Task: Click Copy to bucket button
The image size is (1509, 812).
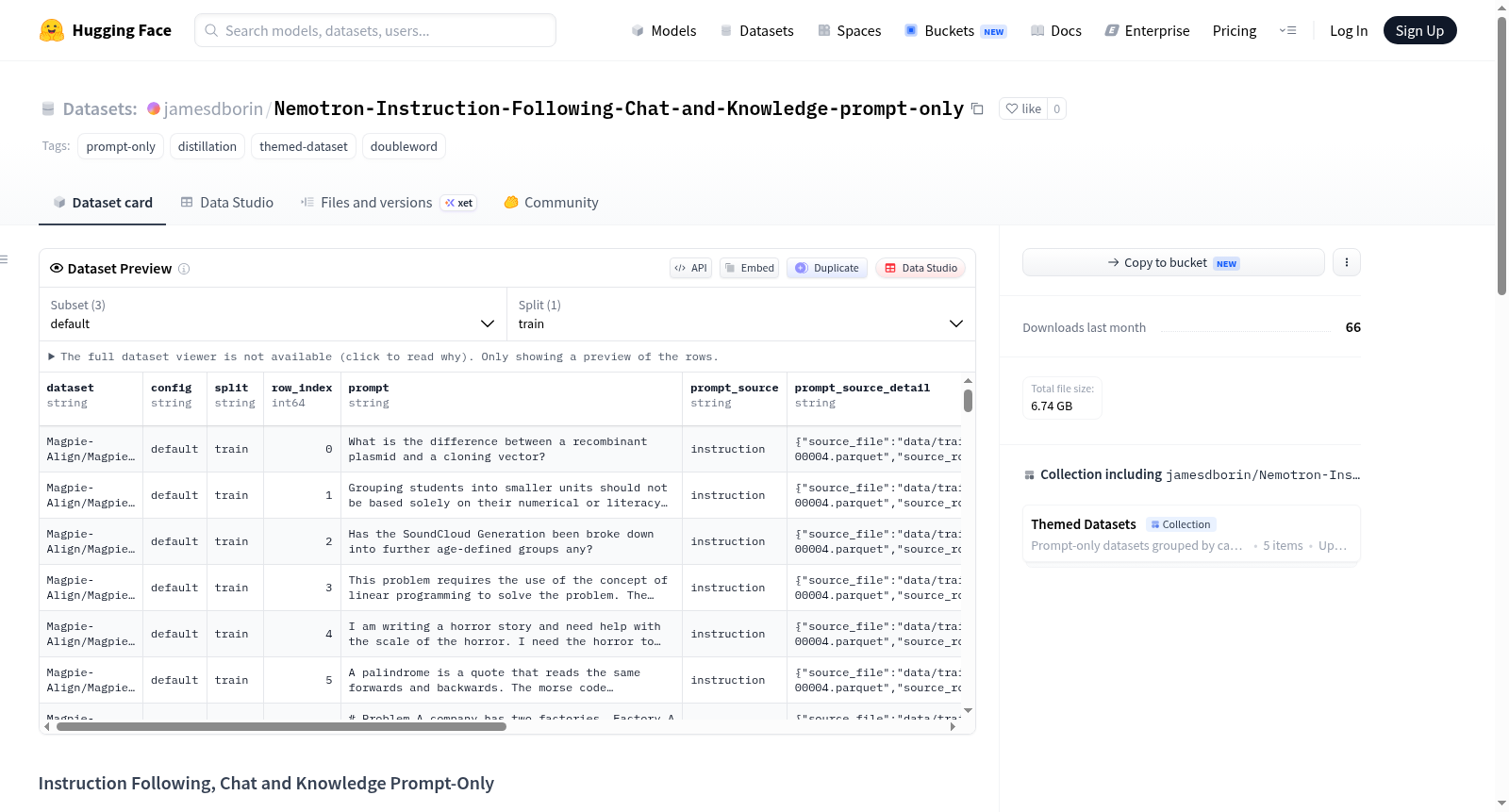Action: (x=1173, y=262)
